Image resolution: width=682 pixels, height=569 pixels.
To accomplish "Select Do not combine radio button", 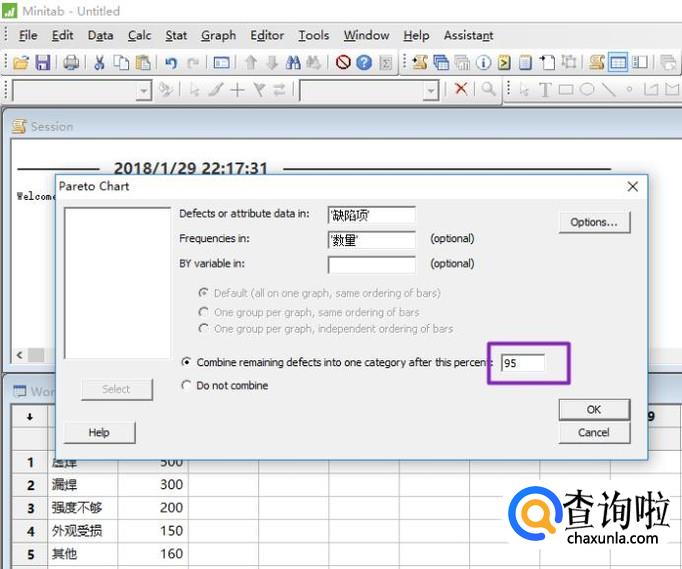I will click(x=186, y=385).
